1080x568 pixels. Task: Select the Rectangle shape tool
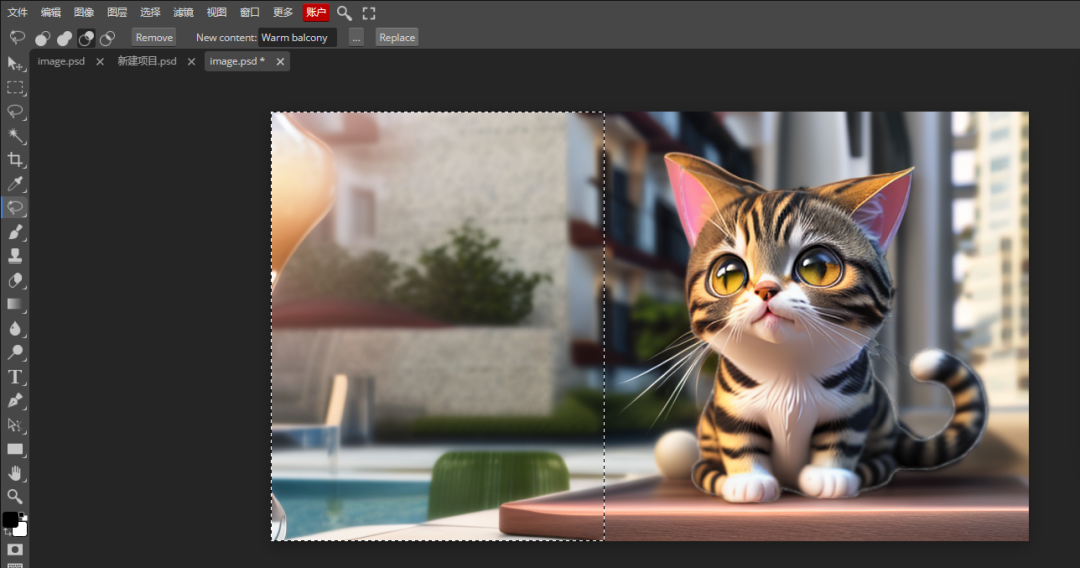click(14, 449)
